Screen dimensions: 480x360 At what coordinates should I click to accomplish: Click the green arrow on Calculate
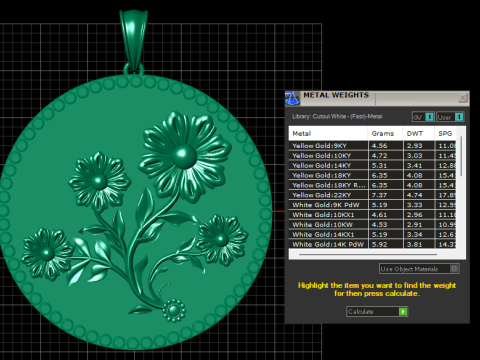pos(403,312)
